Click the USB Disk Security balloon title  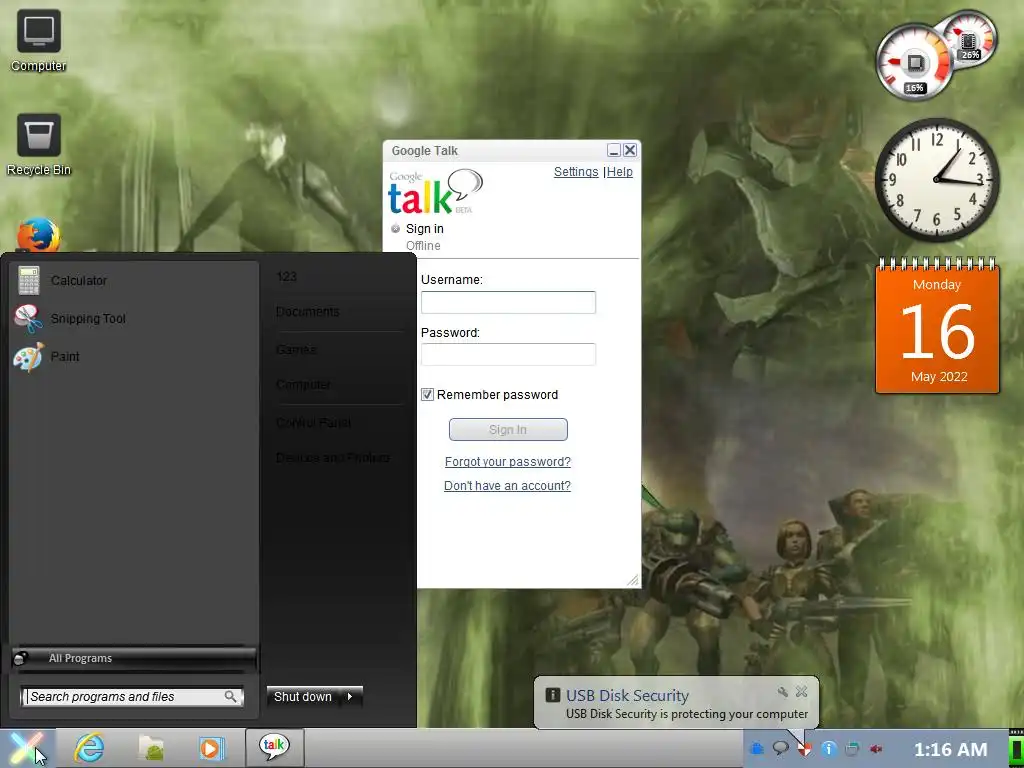(x=628, y=696)
